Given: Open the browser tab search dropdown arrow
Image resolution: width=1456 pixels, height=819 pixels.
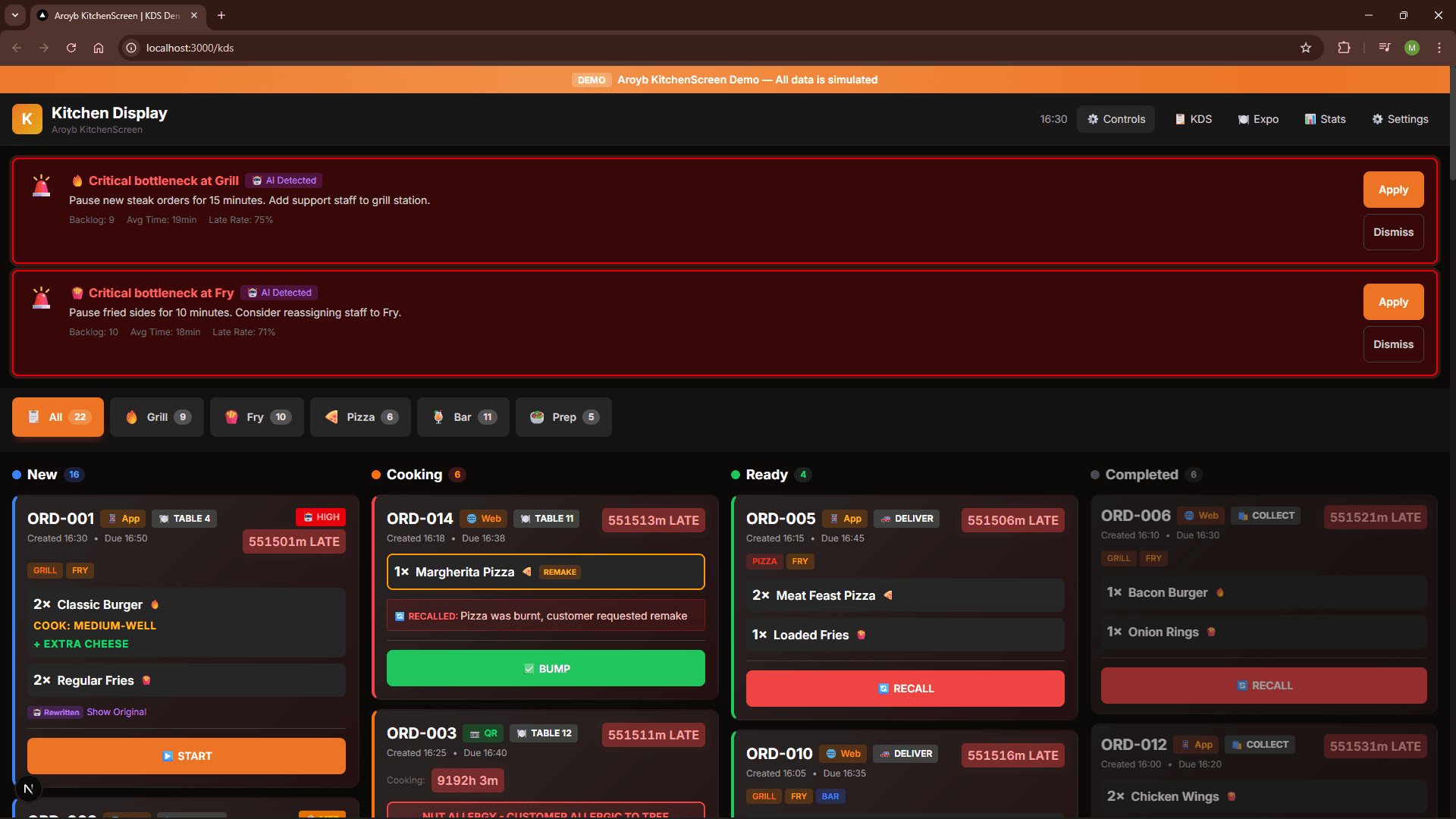Looking at the screenshot, I should pos(14,15).
